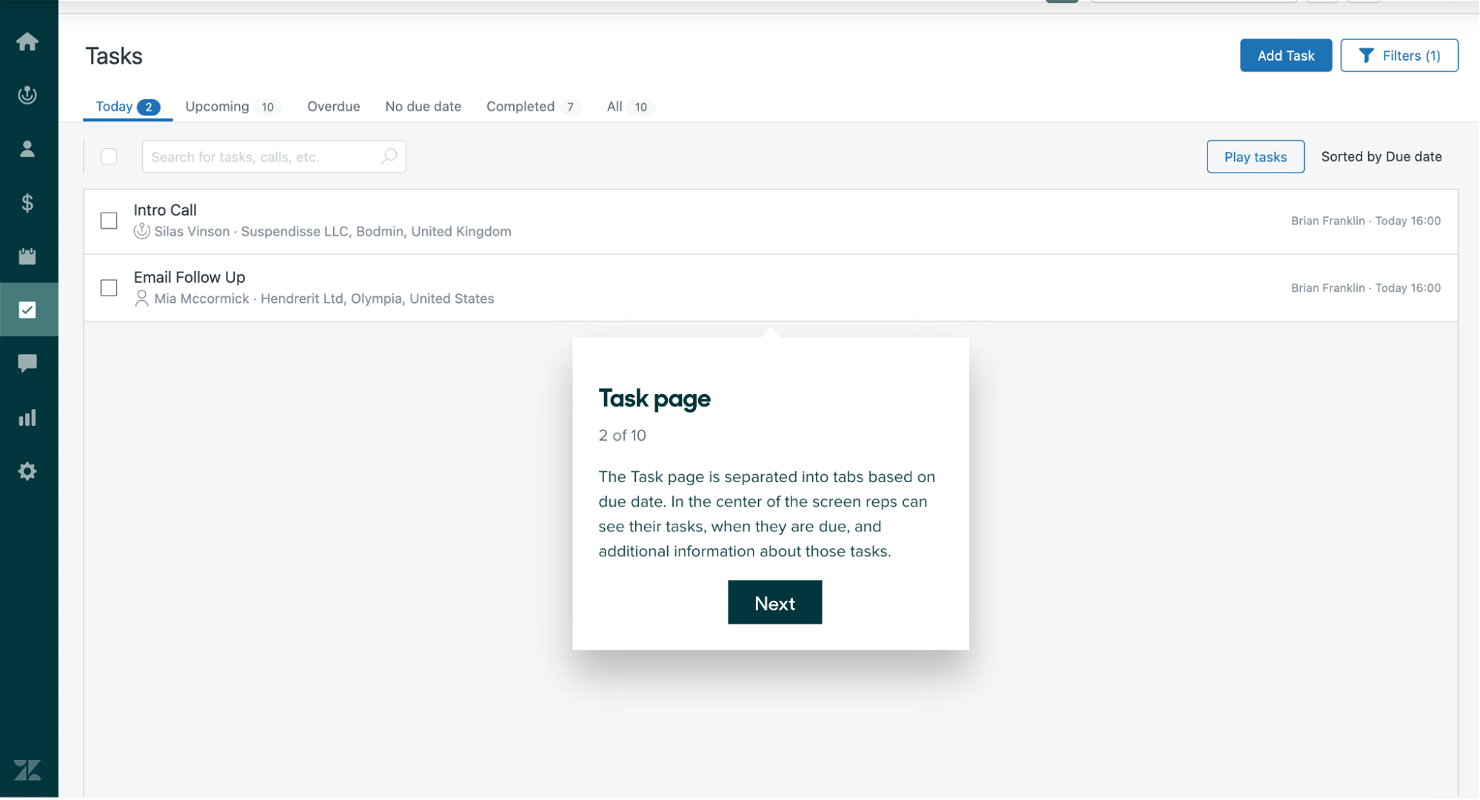Check the Email Follow Up task checkbox
Screen dimensions: 1480x800
click(108, 287)
